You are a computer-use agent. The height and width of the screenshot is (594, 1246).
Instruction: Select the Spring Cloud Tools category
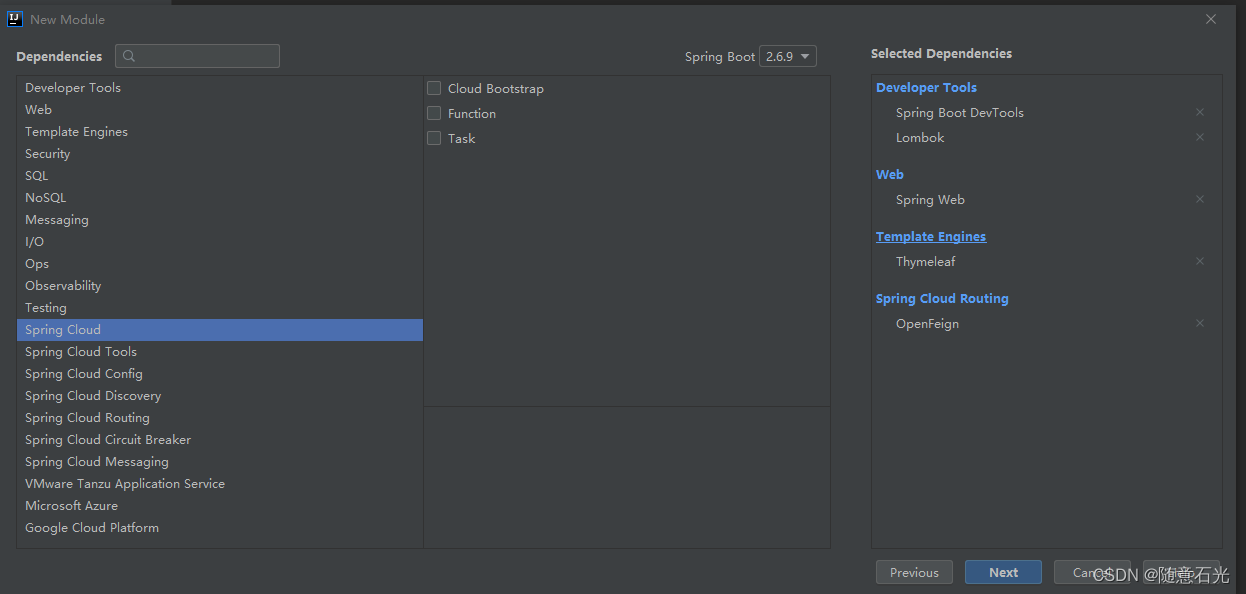[x=220, y=352]
